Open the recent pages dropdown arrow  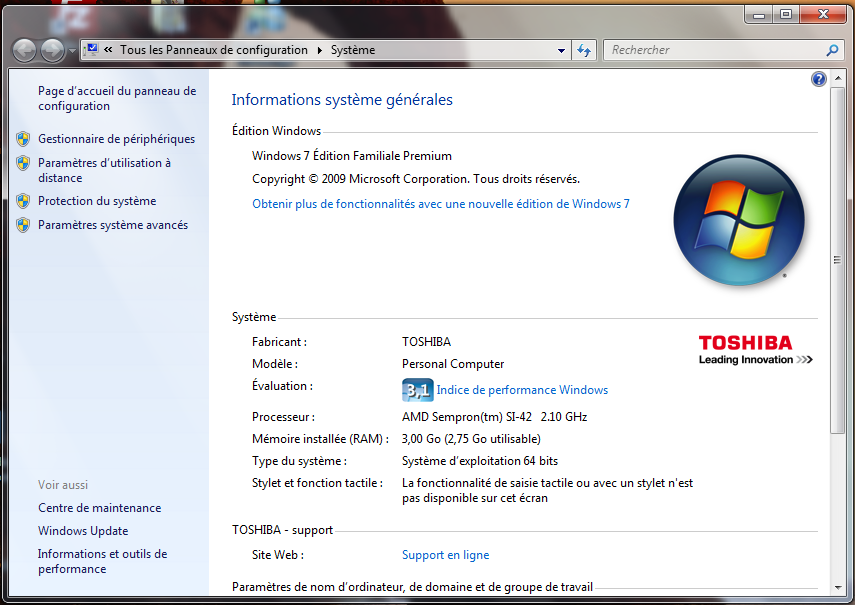[x=73, y=51]
